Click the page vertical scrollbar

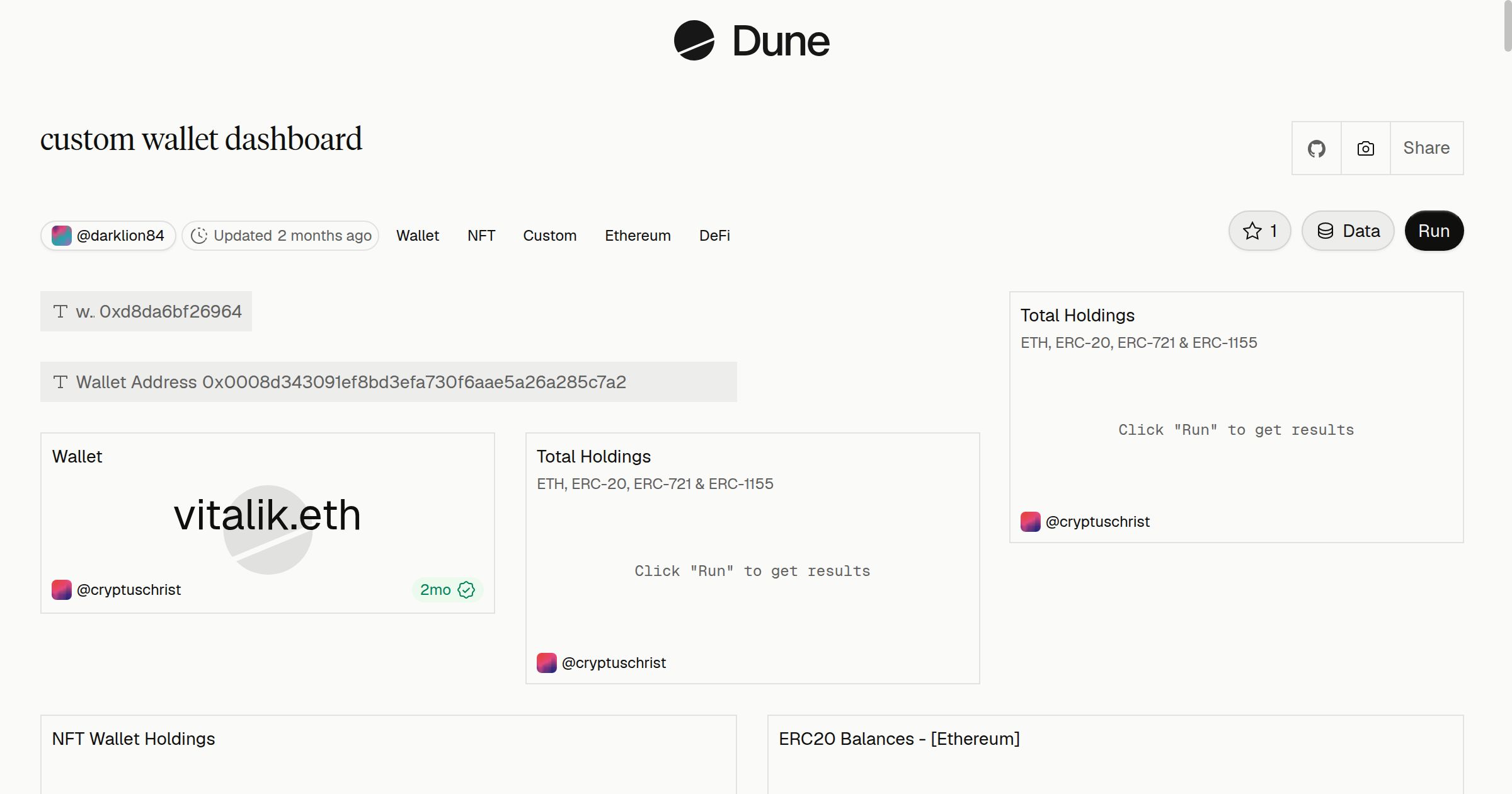(1507, 26)
